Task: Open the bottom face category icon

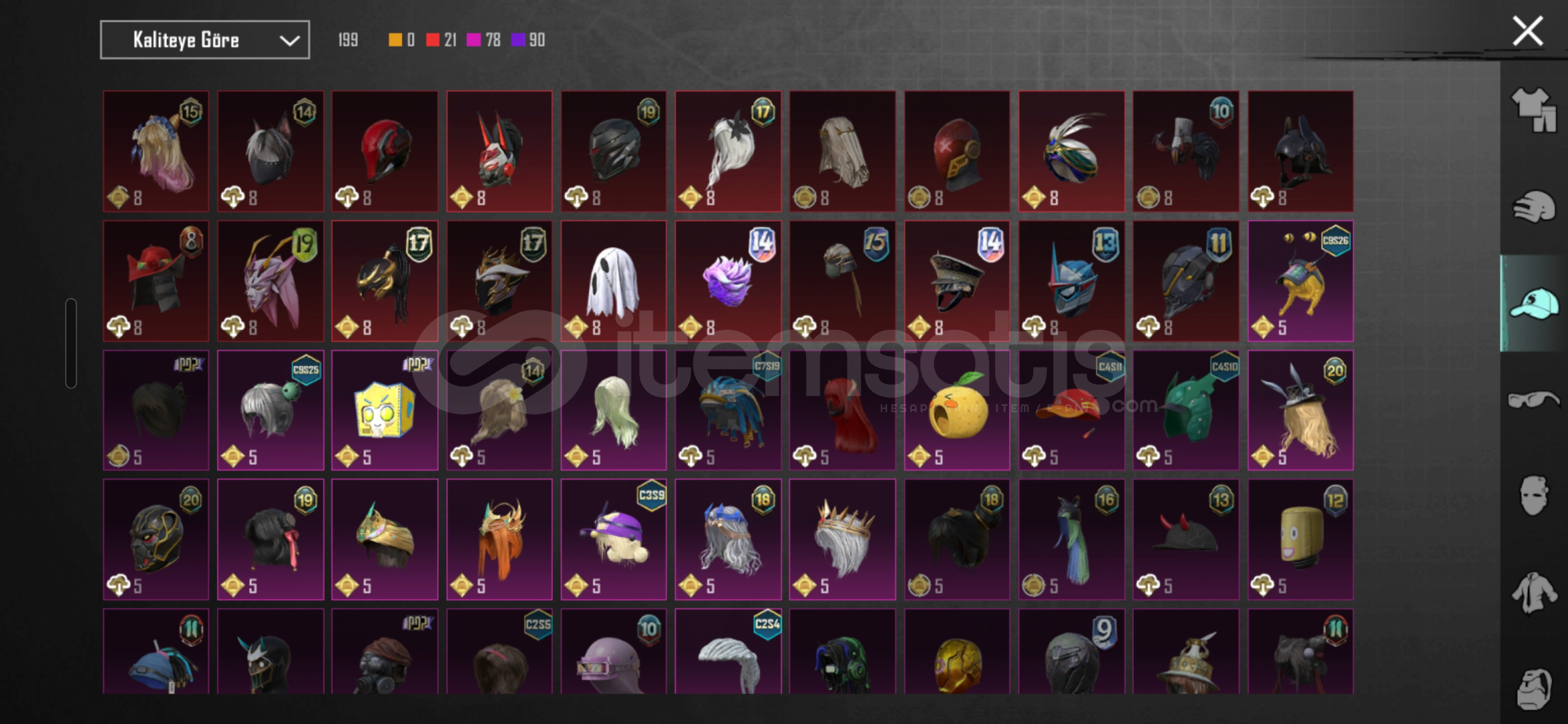Action: coord(1533,689)
